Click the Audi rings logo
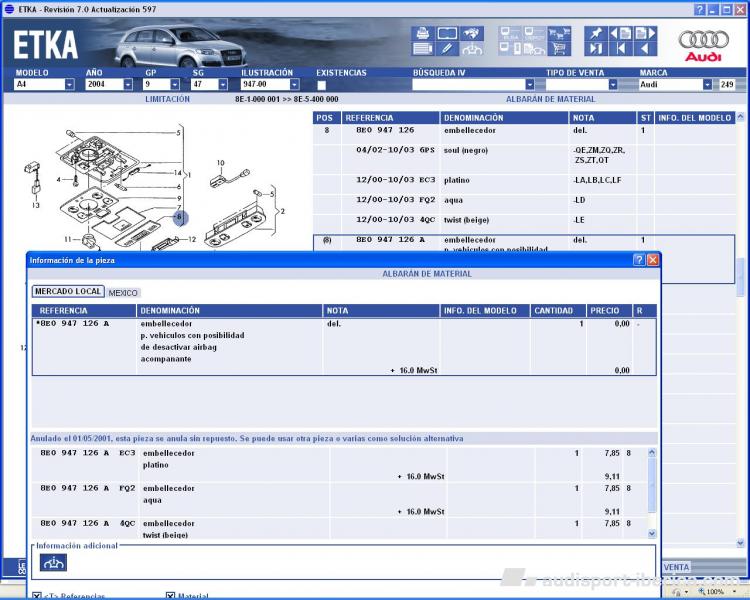Viewport: 750px width, 600px height. 703,40
